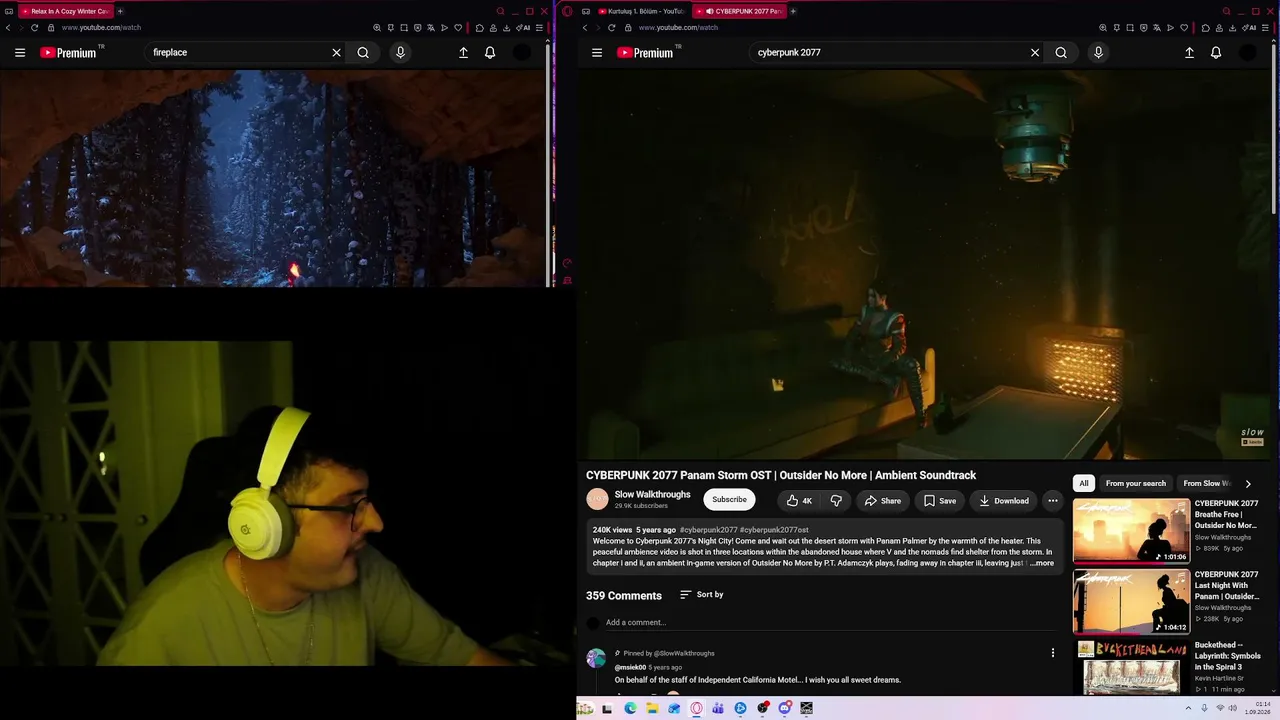Image resolution: width=1280 pixels, height=720 pixels.
Task: Open upload/create icon in left YouTube window
Action: point(463,53)
